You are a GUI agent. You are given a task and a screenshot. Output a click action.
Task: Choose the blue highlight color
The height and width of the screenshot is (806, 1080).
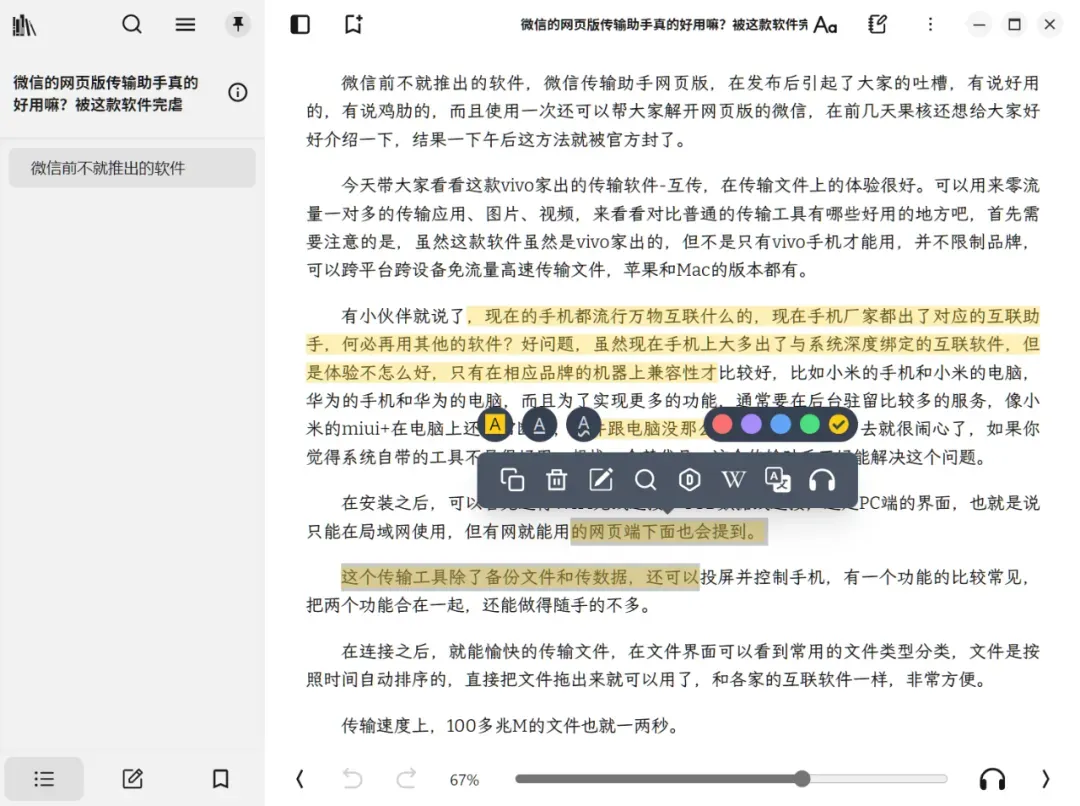[780, 424]
